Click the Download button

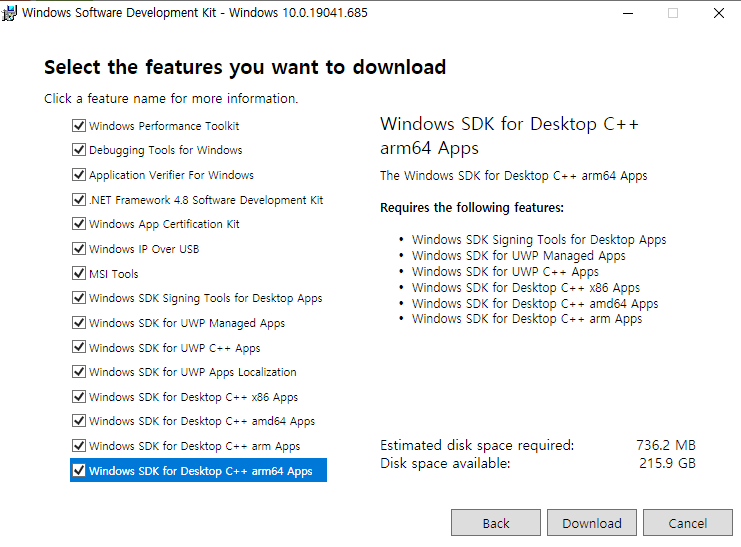pos(592,522)
